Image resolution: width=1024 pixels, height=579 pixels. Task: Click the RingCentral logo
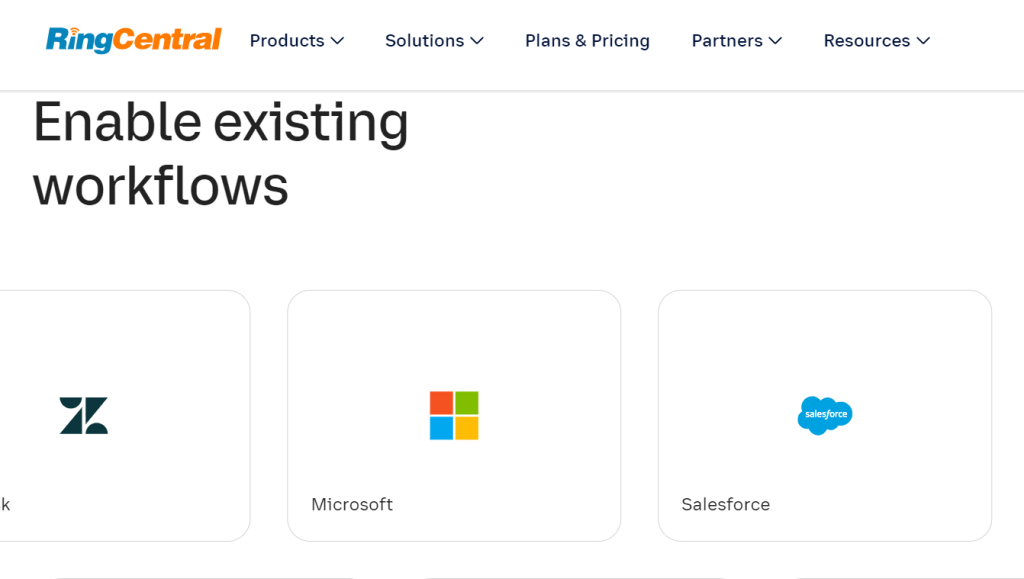[x=133, y=40]
